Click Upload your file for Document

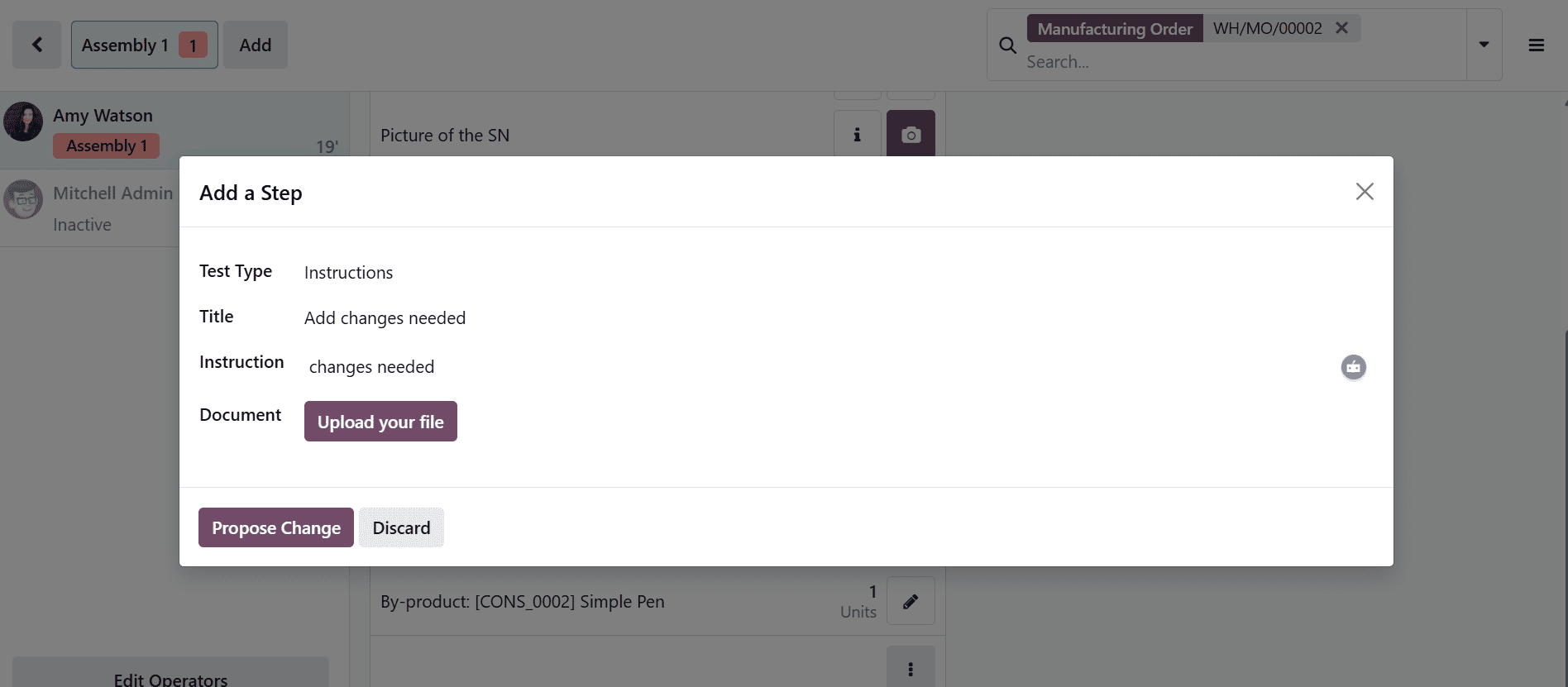380,421
